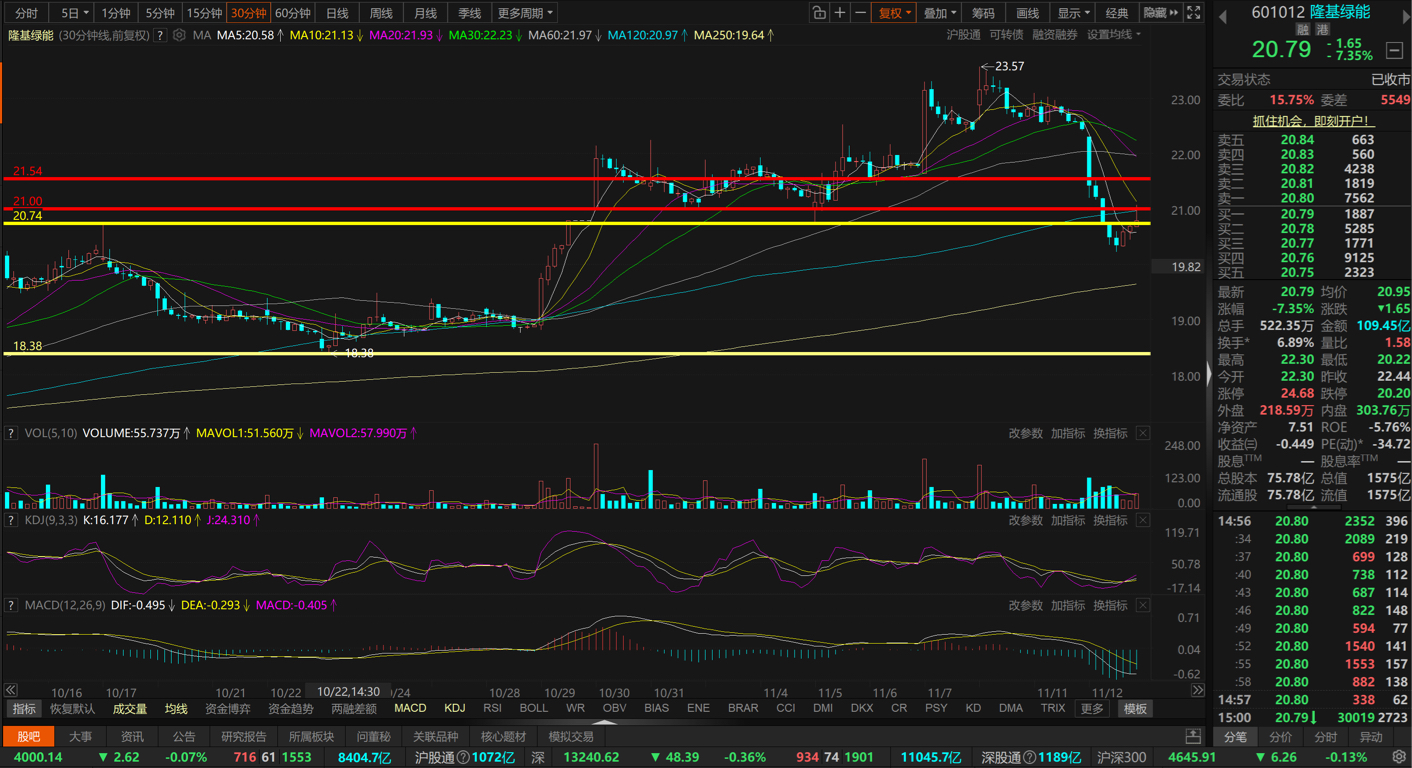Open help for MACD indicator
This screenshot has height=768, width=1412.
(x=11, y=605)
